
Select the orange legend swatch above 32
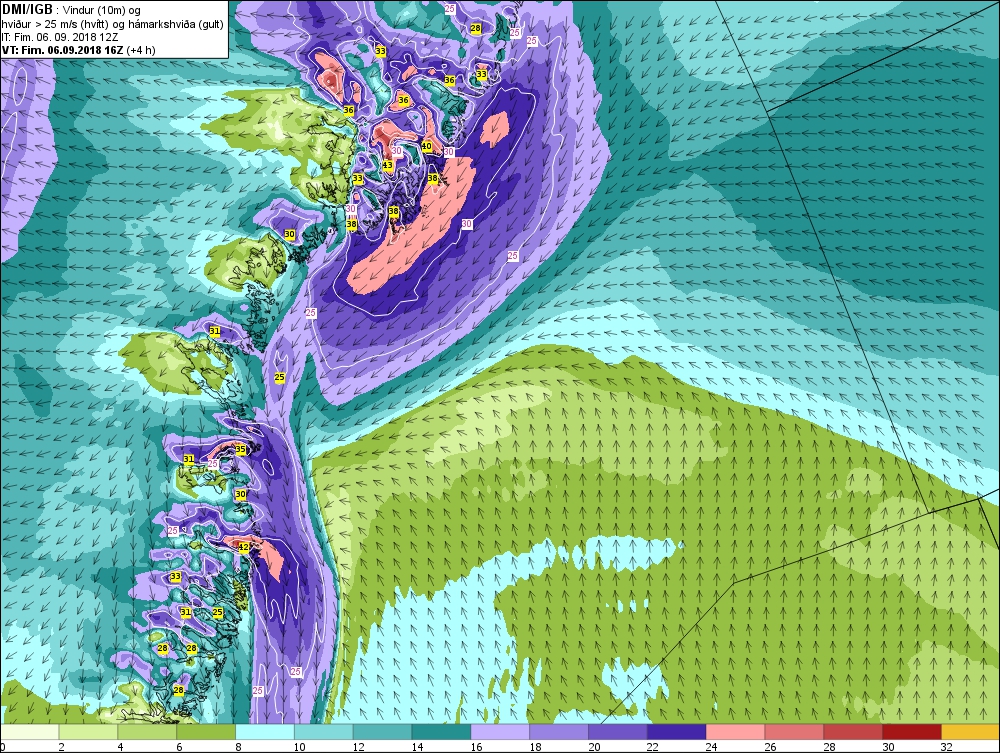tap(970, 732)
